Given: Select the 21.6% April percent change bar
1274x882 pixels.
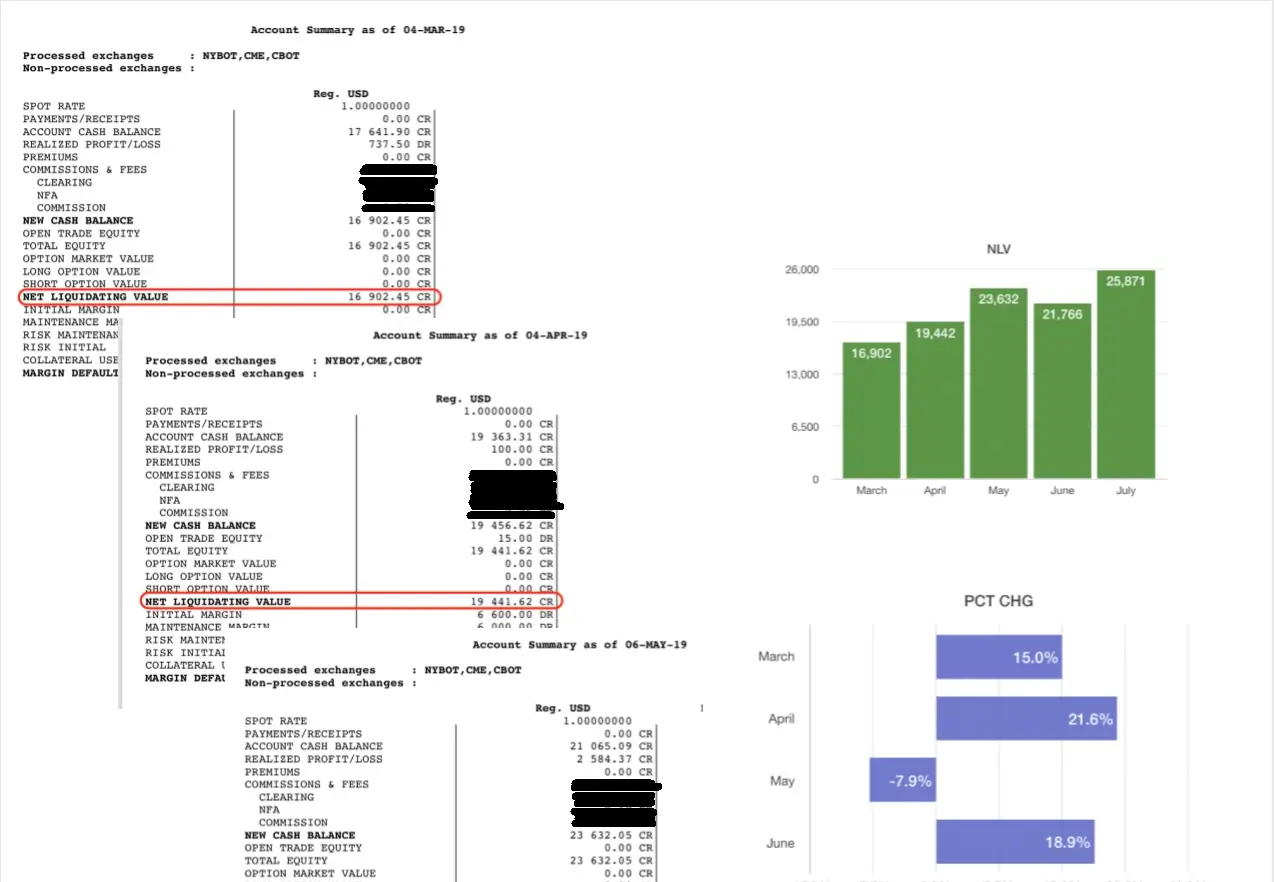Looking at the screenshot, I should pyautogui.click(x=1026, y=719).
